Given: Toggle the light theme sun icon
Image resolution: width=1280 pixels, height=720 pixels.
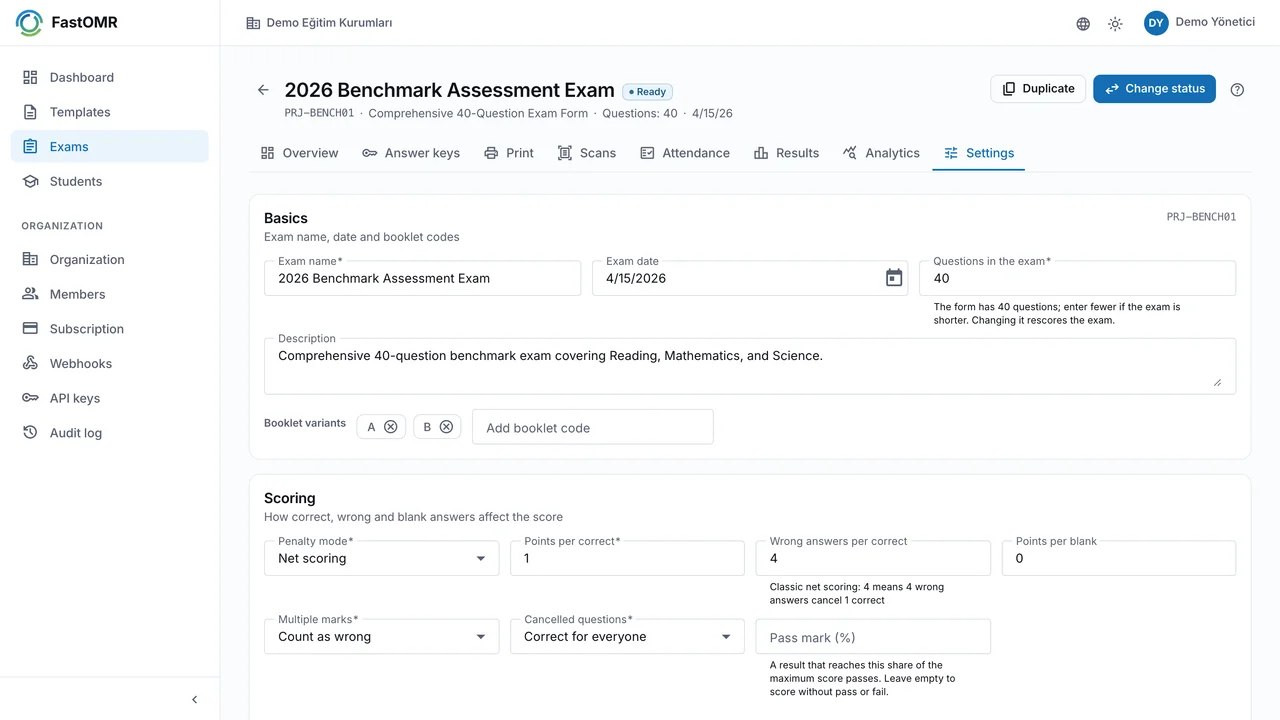Looking at the screenshot, I should click(x=1115, y=24).
